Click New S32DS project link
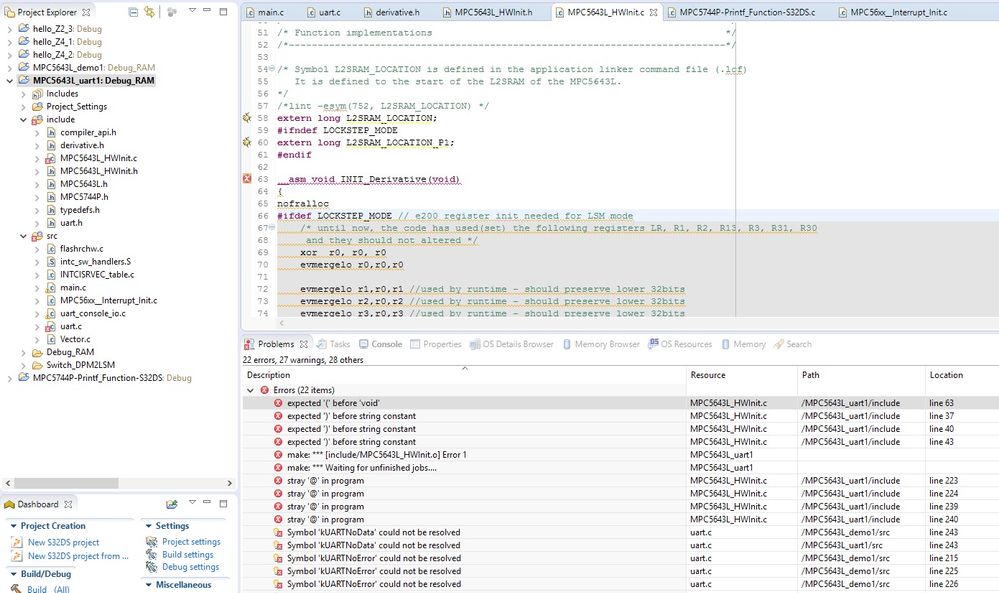Image resolution: width=999 pixels, height=593 pixels. point(63,543)
